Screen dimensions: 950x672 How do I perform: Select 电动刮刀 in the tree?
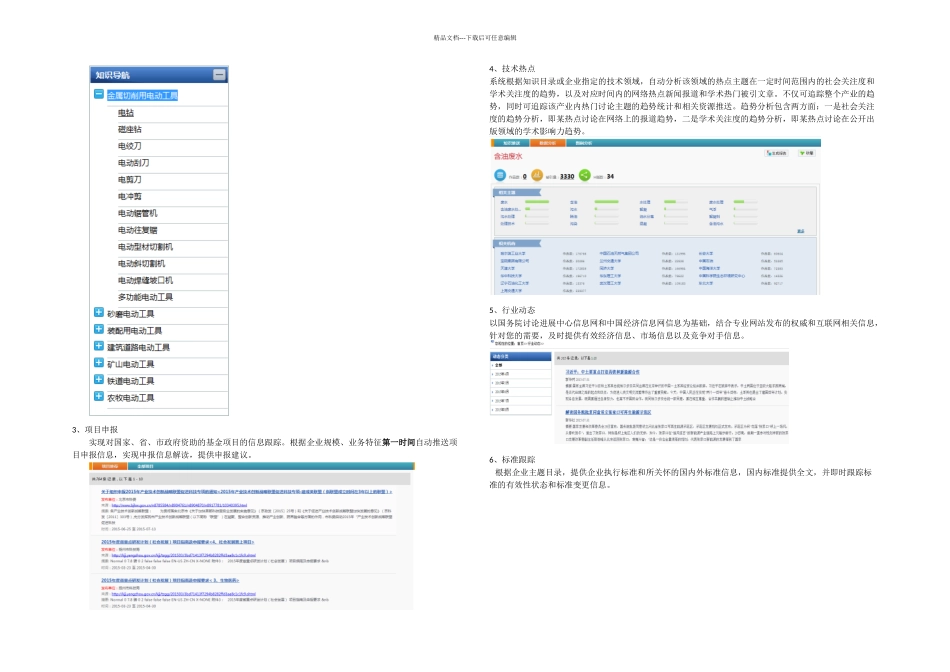click(133, 163)
